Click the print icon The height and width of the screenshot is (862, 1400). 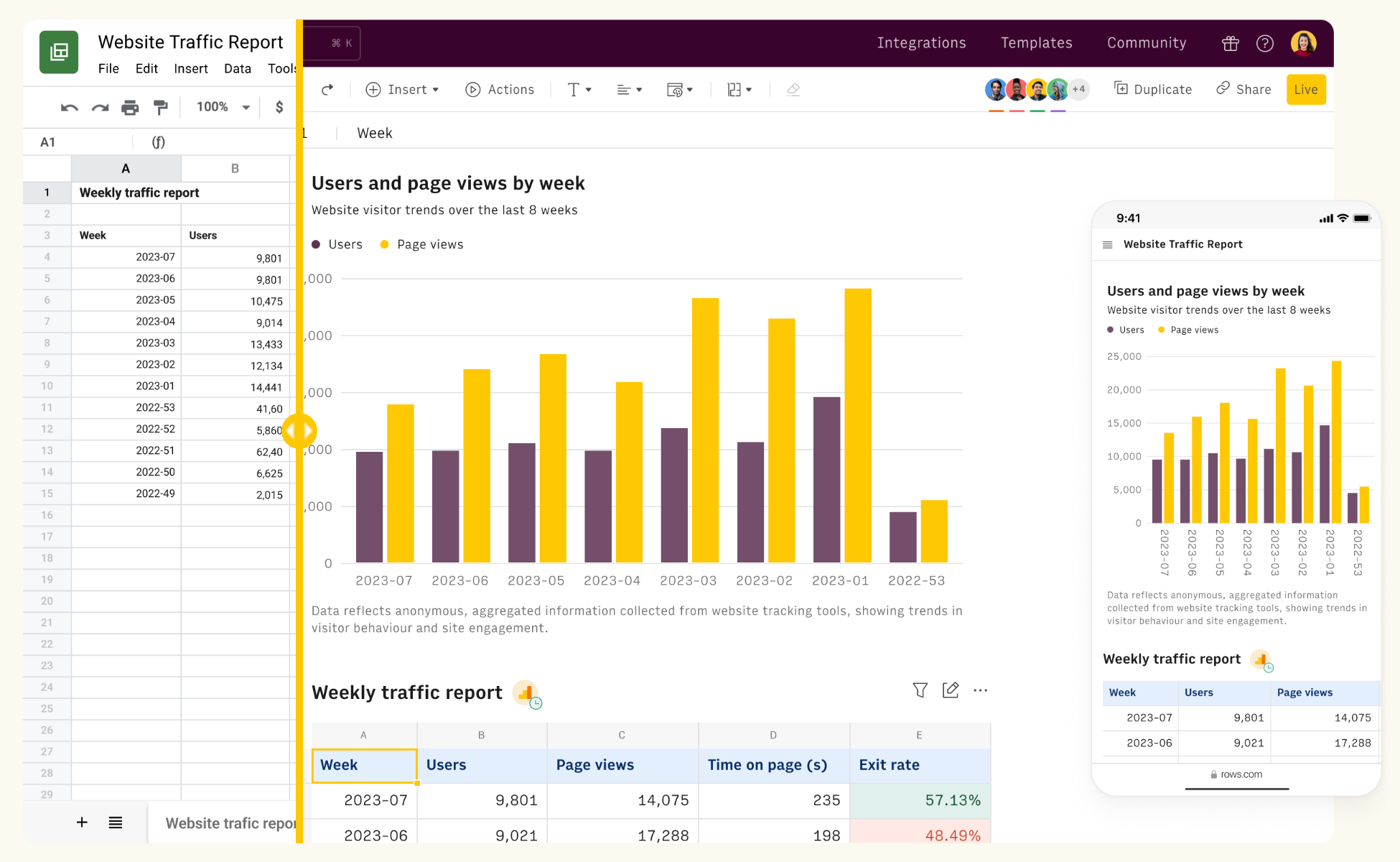pos(130,108)
